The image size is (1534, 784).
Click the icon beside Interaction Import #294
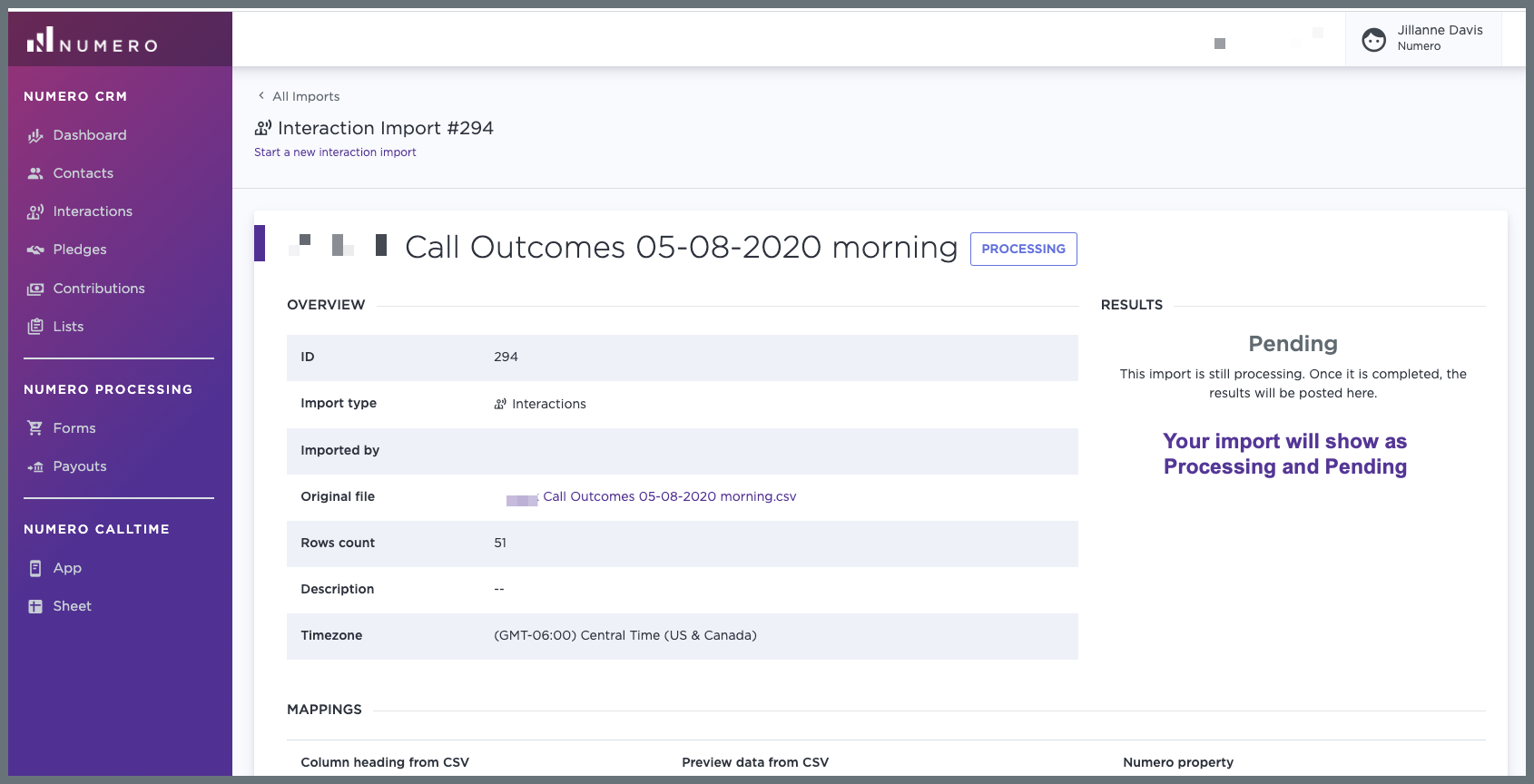click(263, 128)
